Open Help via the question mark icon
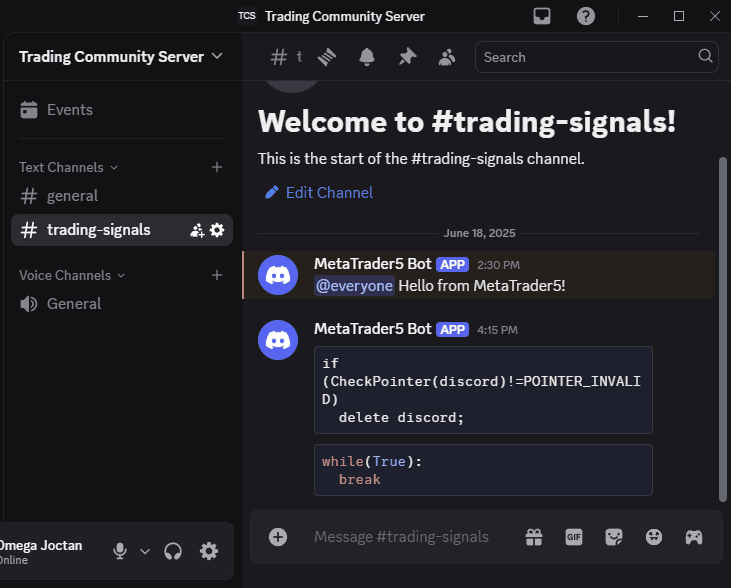 (586, 16)
